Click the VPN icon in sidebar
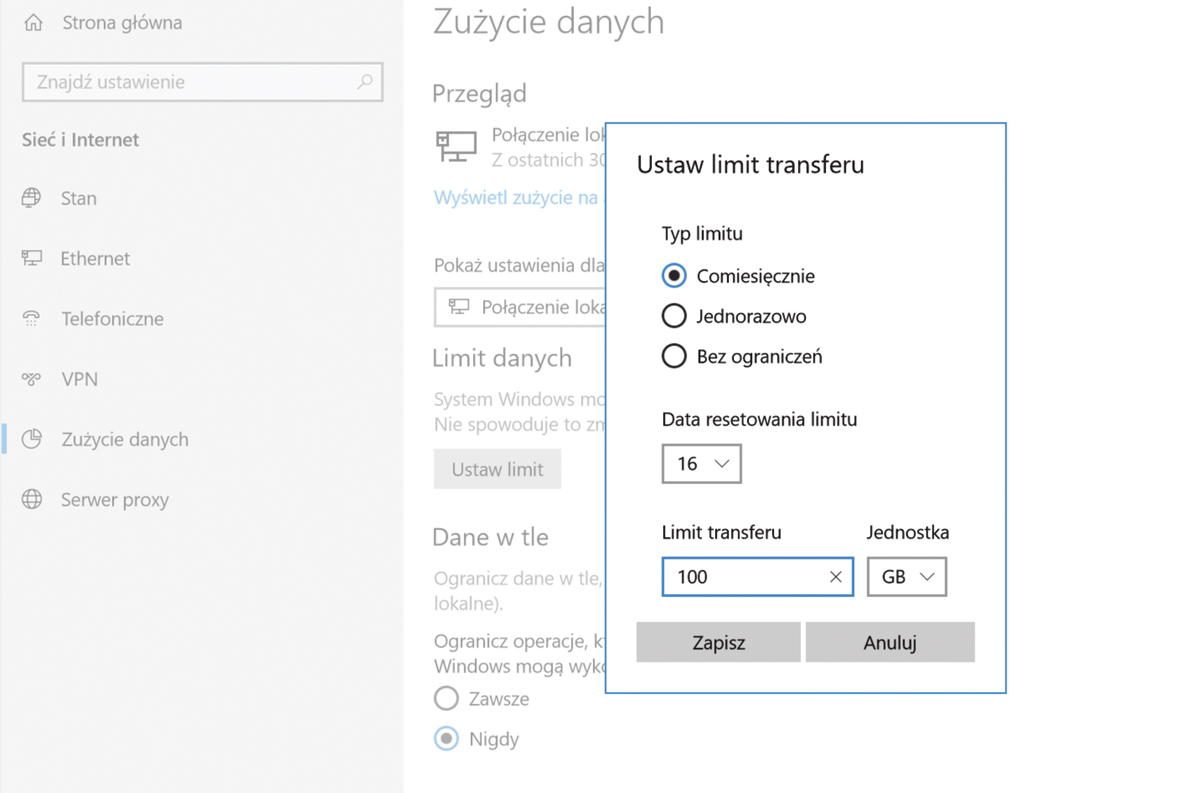Viewport: 1200px width, 793px height. pos(32,379)
